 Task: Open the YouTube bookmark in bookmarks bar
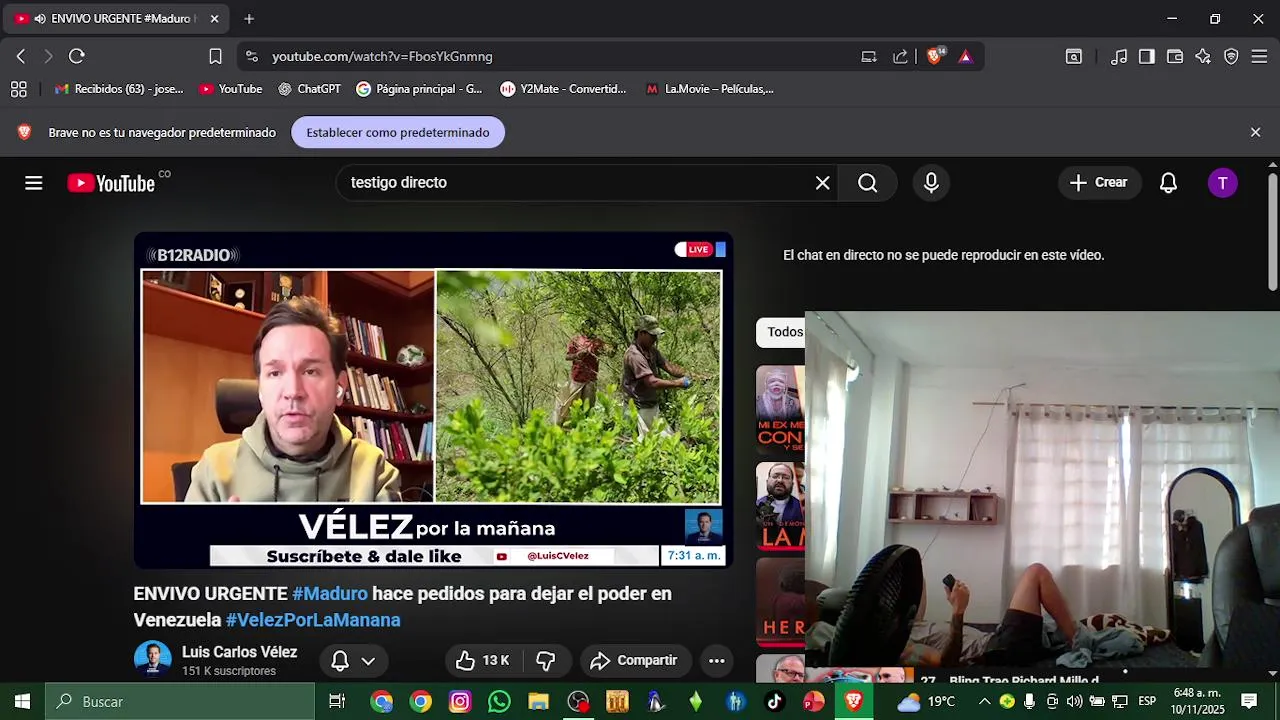click(230, 89)
